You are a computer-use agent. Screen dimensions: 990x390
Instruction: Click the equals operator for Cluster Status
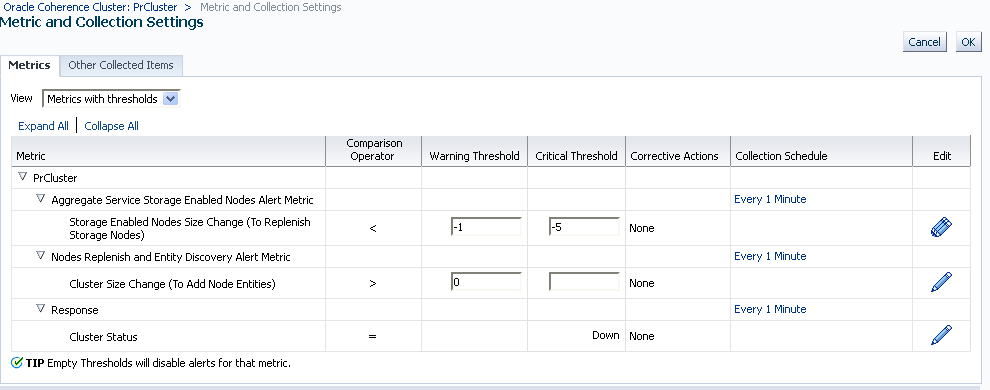[373, 336]
